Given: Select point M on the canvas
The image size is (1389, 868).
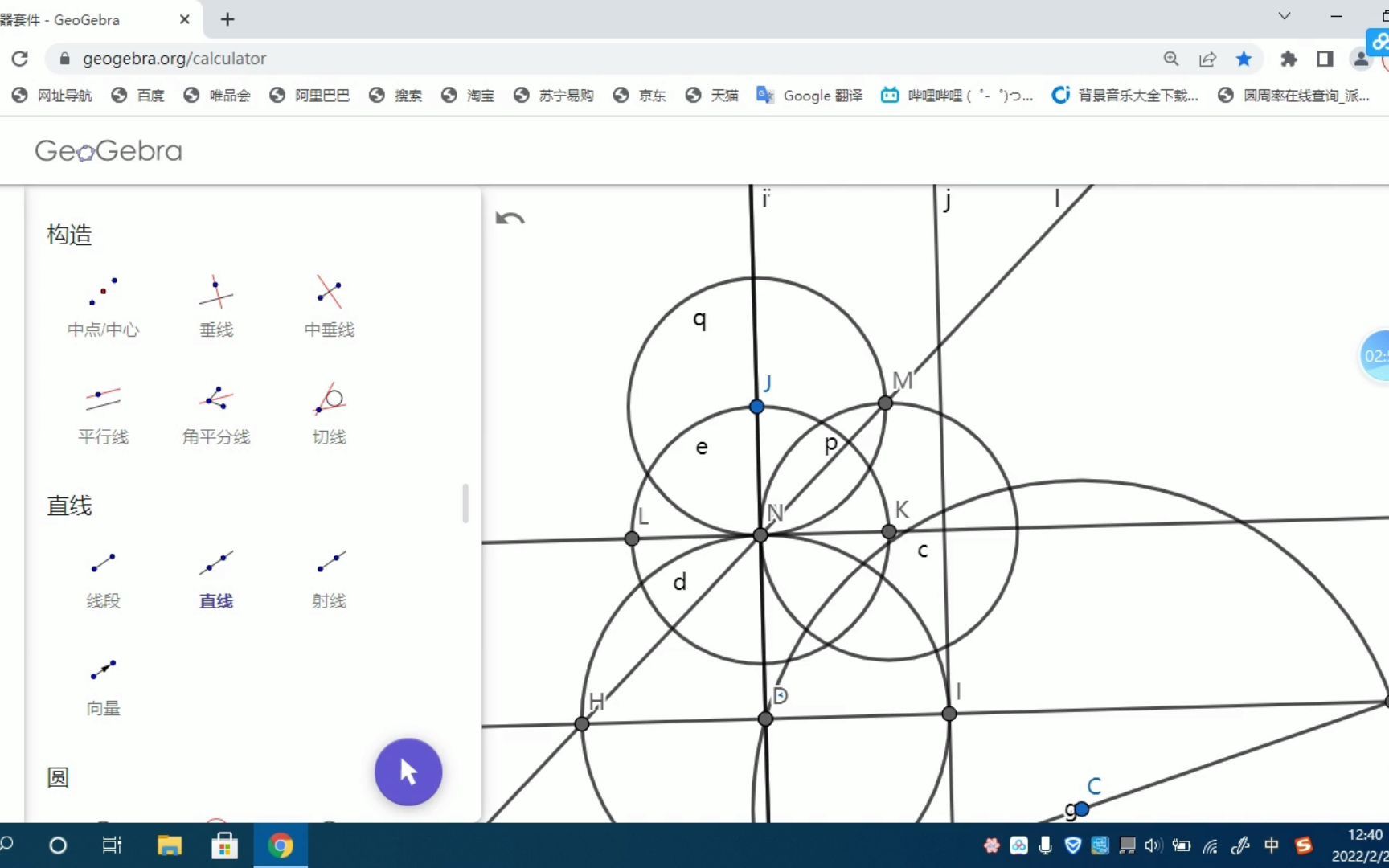Looking at the screenshot, I should (x=885, y=403).
